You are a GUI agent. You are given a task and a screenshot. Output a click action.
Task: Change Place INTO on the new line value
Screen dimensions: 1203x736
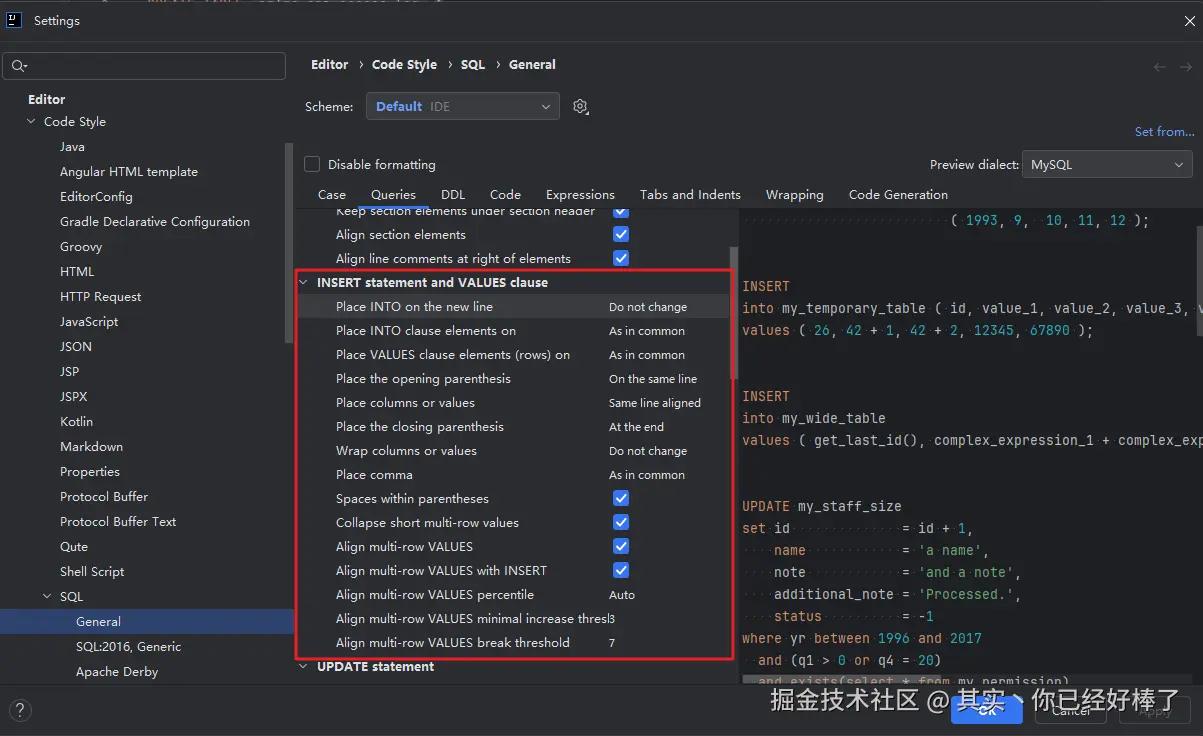648,307
